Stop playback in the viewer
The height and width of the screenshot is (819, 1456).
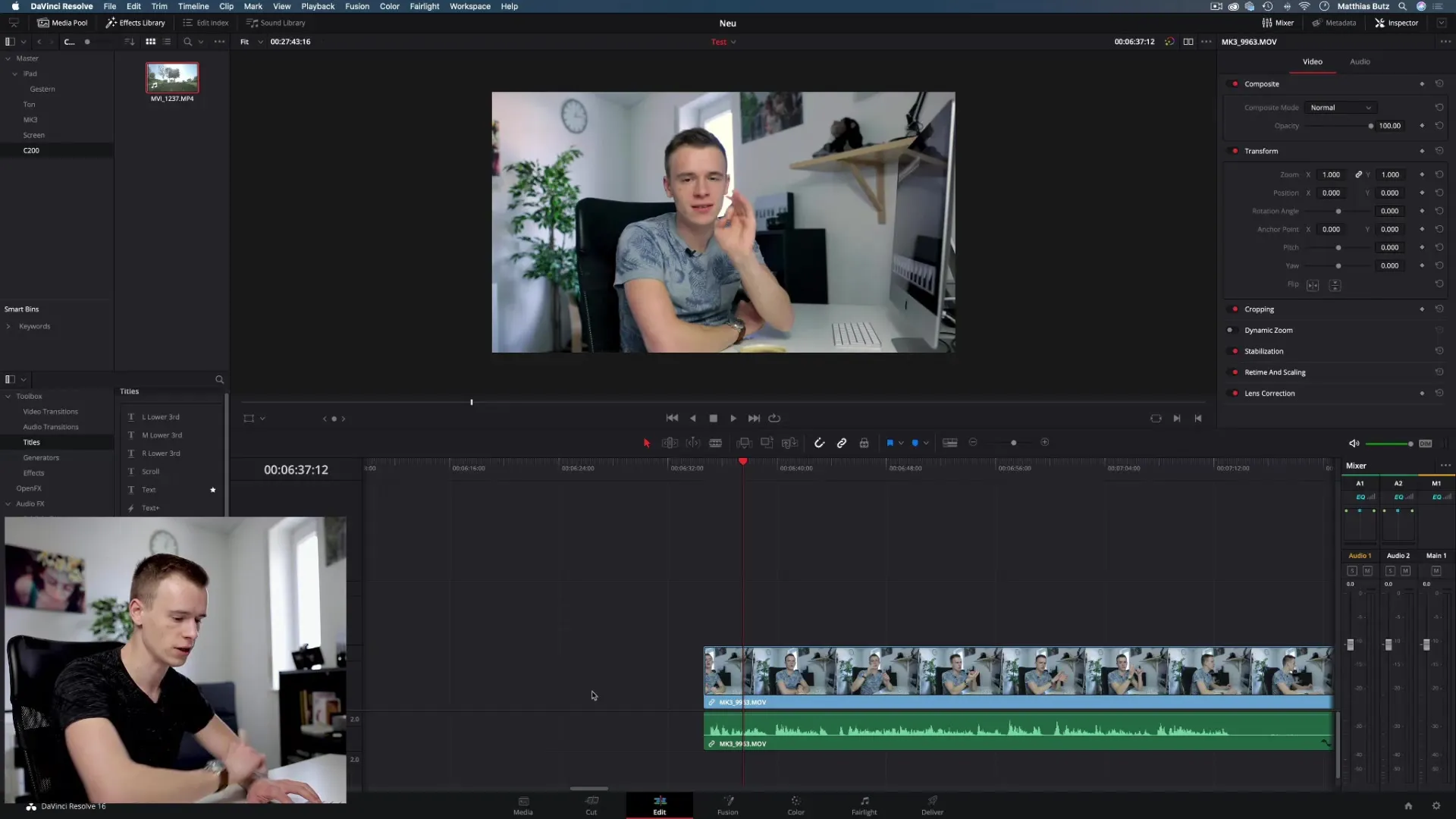713,419
